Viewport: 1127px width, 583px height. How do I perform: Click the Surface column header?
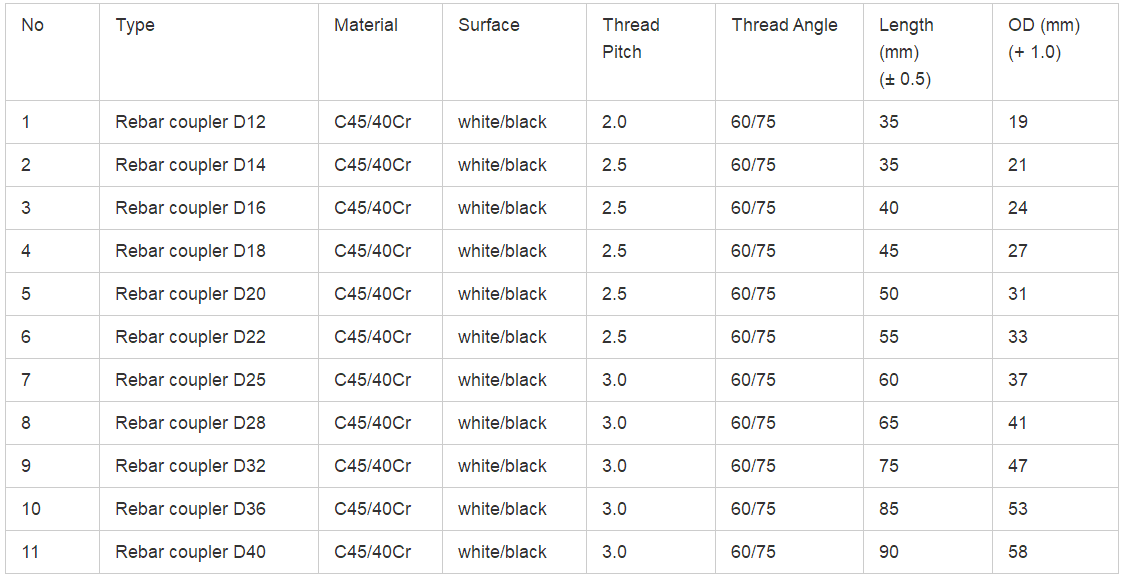(515, 52)
